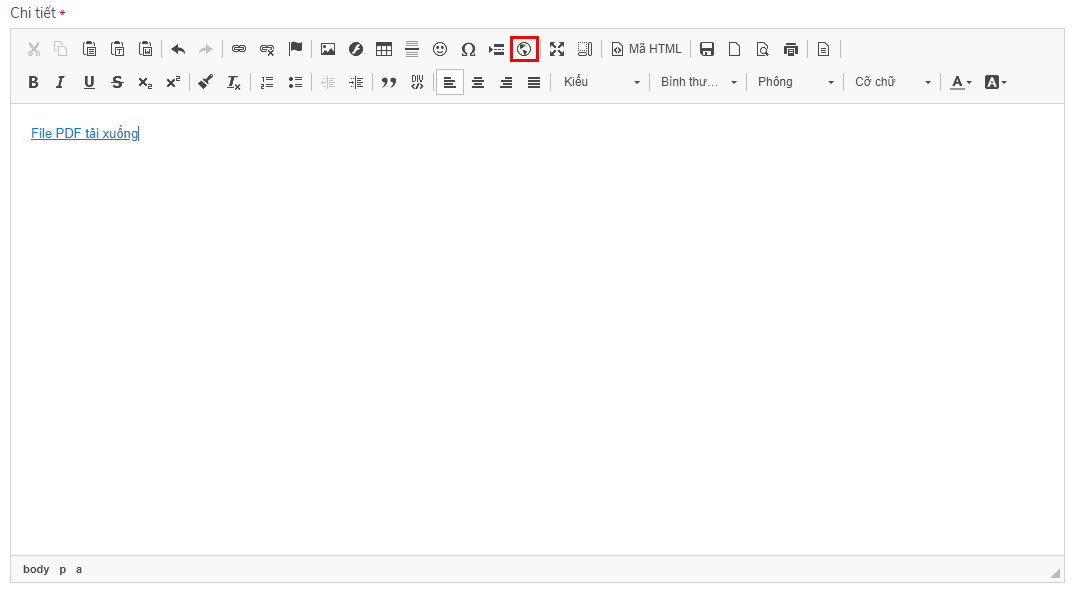This screenshot has width=1076, height=591.
Task: Maximize the editor to full screen
Action: (x=557, y=49)
